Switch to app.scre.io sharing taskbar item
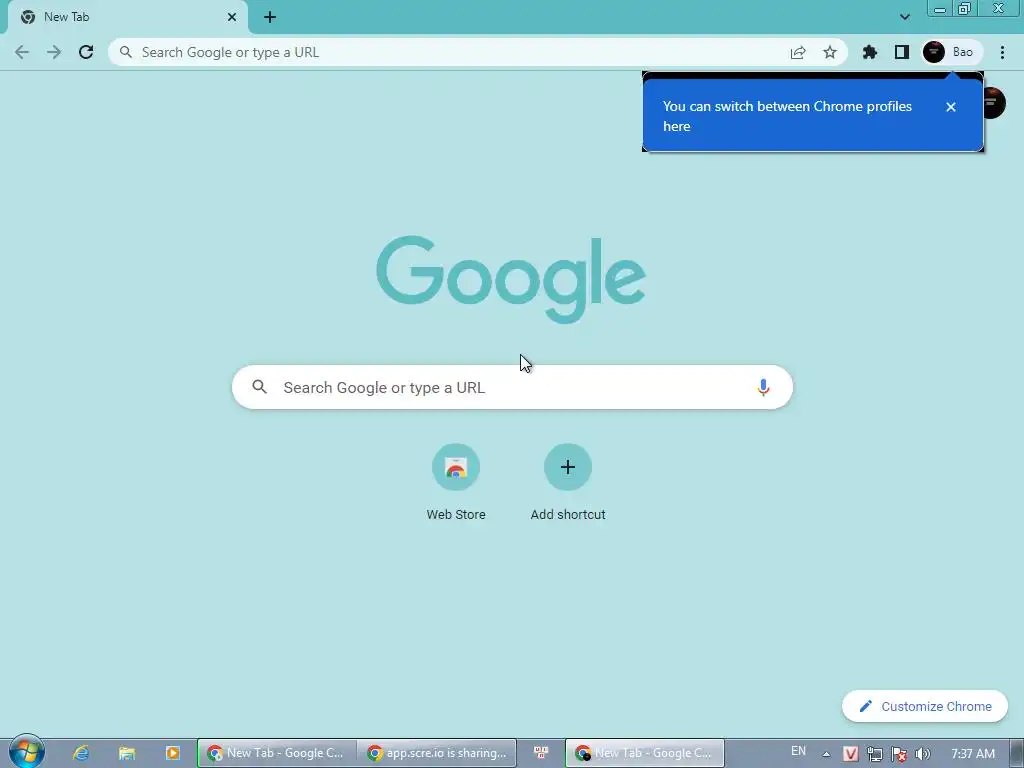Viewport: 1024px width, 768px height. pyautogui.click(x=437, y=753)
